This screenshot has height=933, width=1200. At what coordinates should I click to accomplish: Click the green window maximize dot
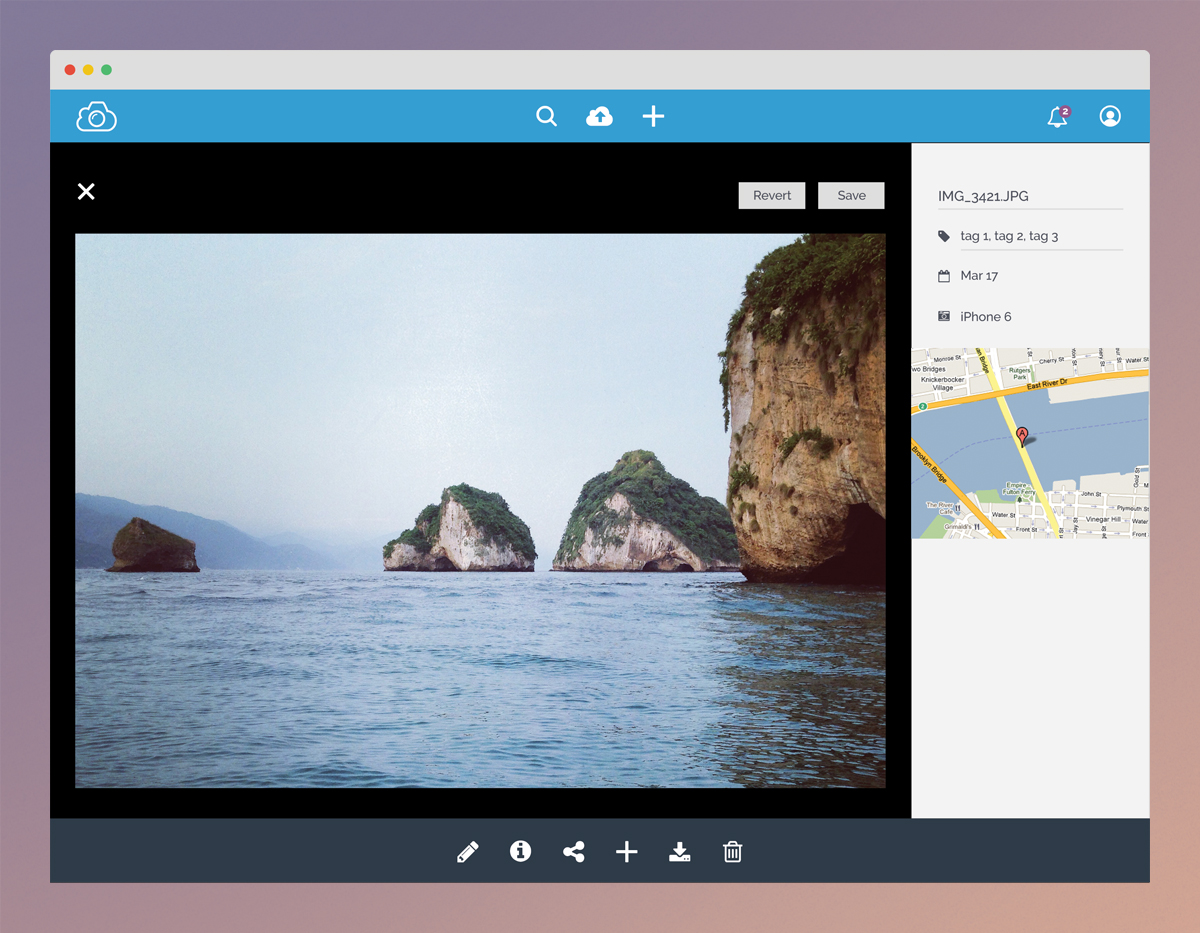107,70
